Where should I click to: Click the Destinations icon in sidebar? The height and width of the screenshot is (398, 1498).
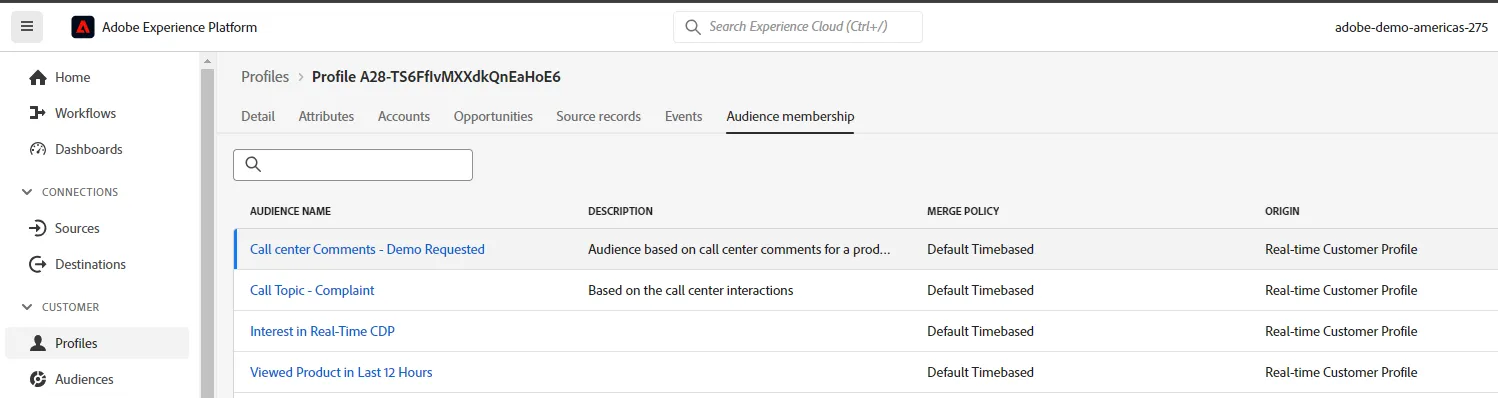click(39, 264)
